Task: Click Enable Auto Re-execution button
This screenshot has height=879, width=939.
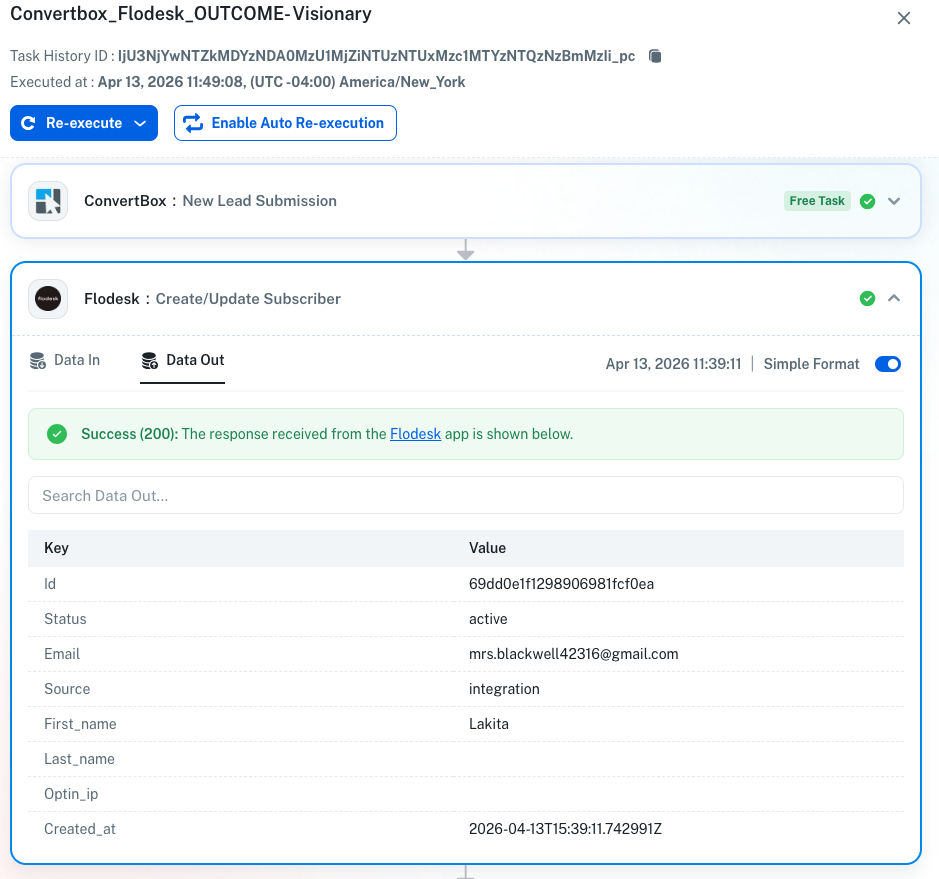Action: coord(285,123)
